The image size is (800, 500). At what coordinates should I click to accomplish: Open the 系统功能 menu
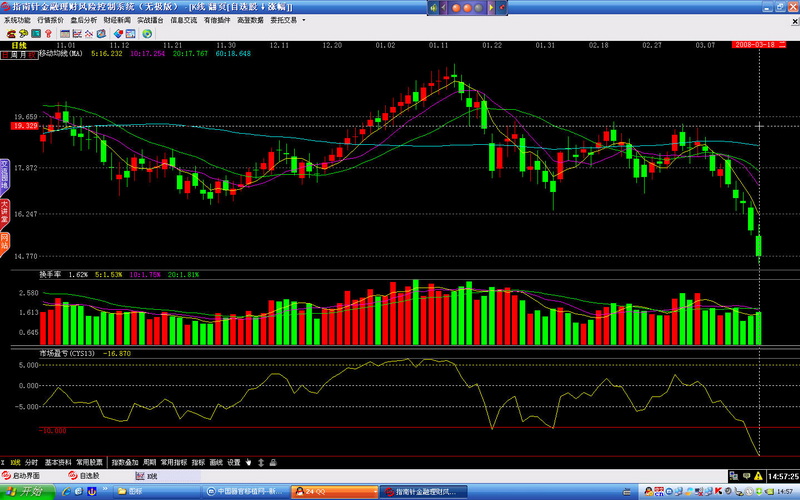17,20
